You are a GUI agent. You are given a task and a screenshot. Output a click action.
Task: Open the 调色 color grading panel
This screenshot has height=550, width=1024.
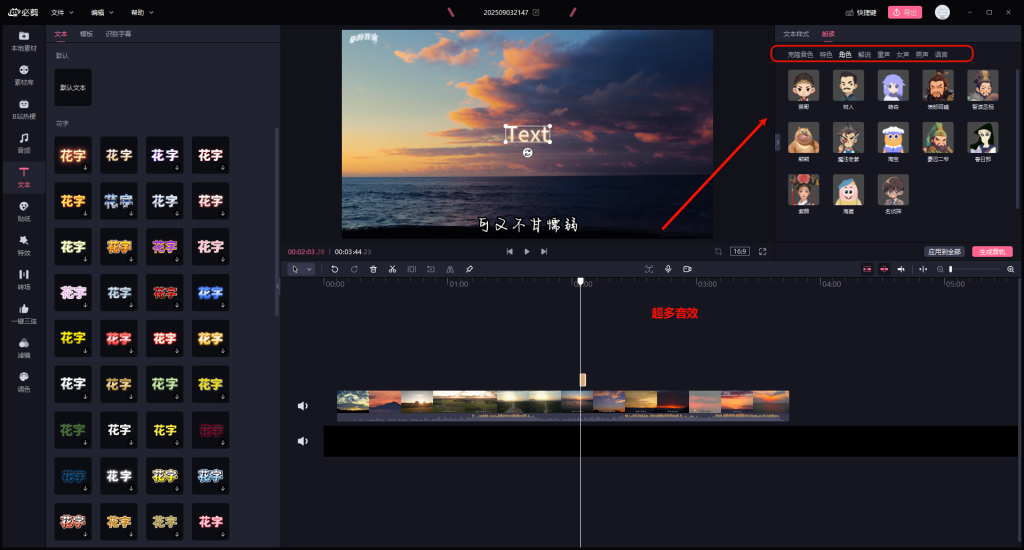click(23, 380)
